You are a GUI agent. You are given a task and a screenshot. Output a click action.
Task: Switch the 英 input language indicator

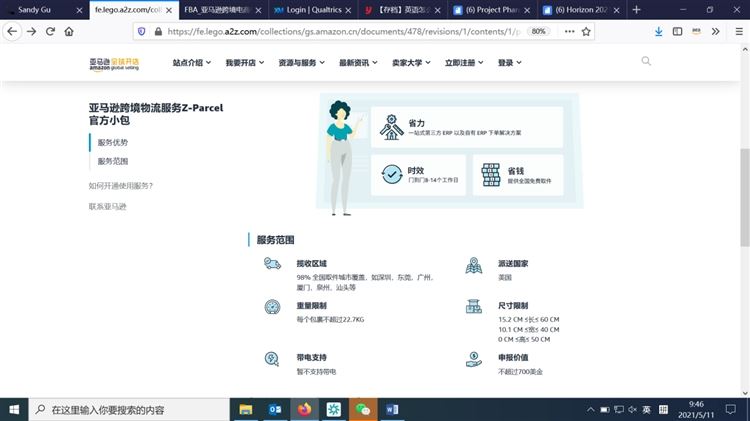tap(646, 410)
